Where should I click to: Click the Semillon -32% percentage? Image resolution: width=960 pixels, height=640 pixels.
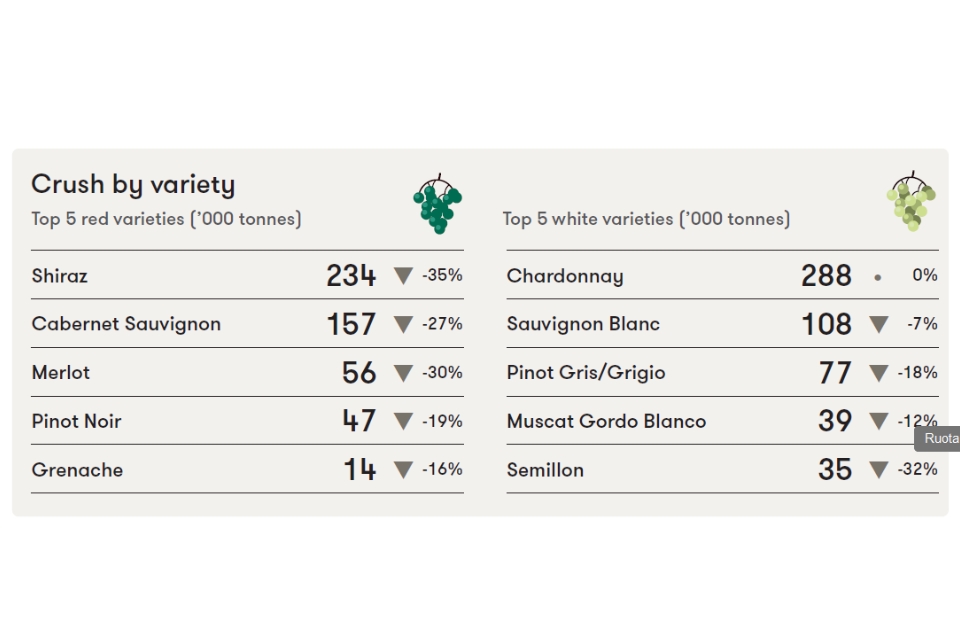[918, 469]
